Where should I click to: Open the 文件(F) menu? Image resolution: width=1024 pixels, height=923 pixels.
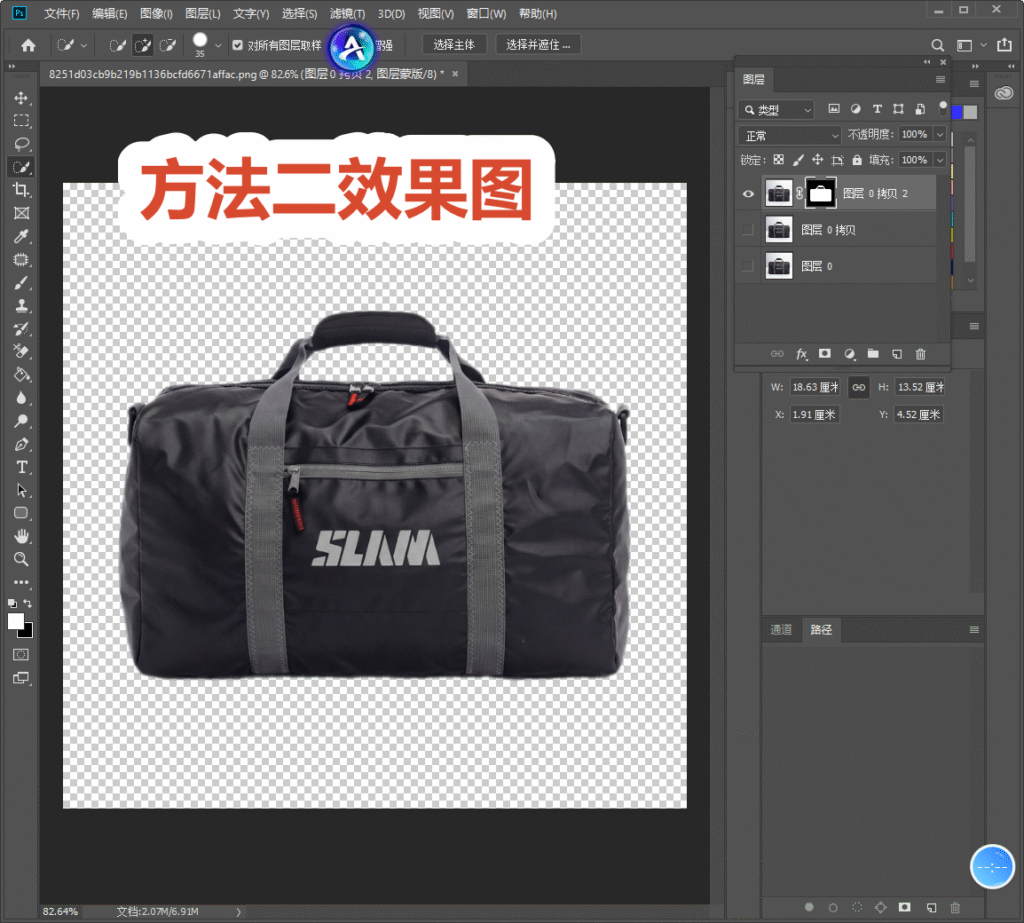pyautogui.click(x=61, y=14)
